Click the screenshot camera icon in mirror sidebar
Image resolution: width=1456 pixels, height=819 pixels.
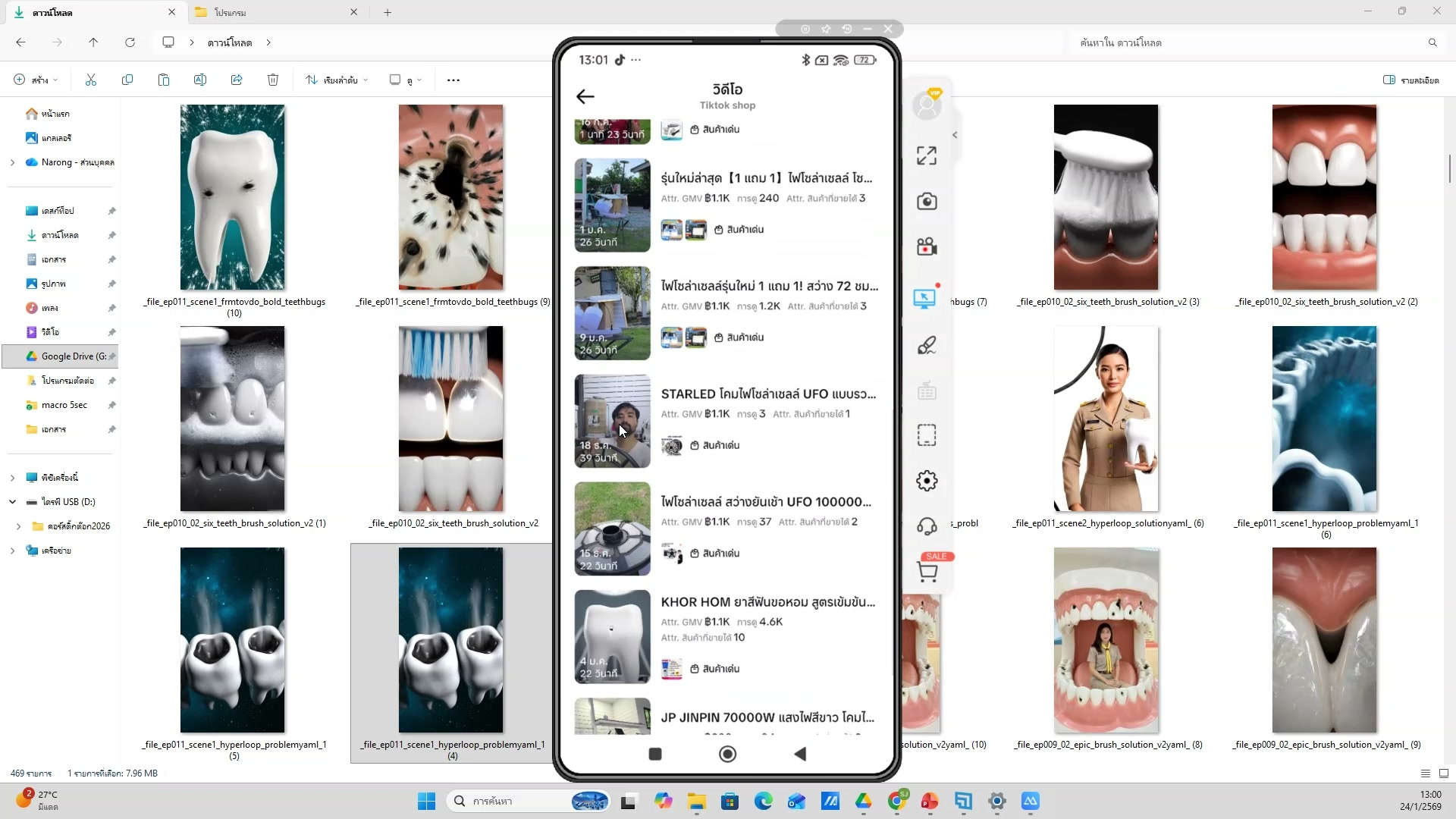pos(927,202)
